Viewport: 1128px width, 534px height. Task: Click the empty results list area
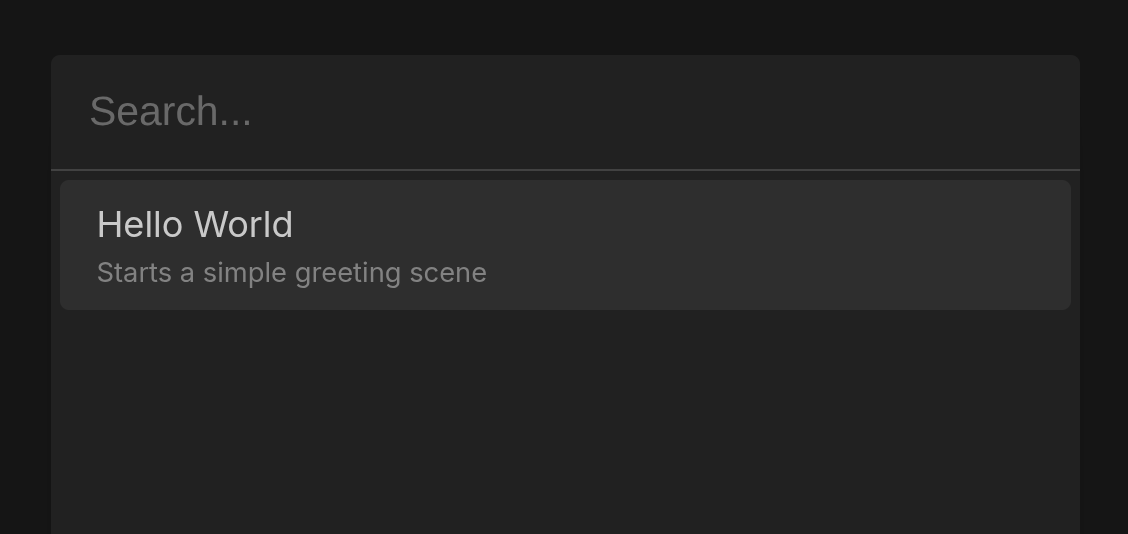click(565, 430)
